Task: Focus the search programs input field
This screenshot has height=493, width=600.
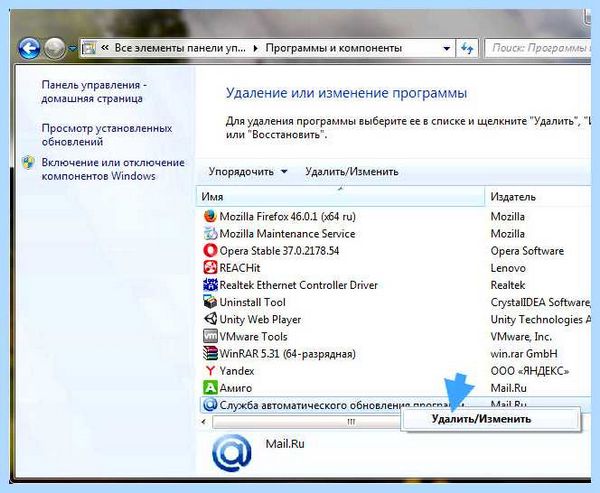Action: tap(538, 48)
